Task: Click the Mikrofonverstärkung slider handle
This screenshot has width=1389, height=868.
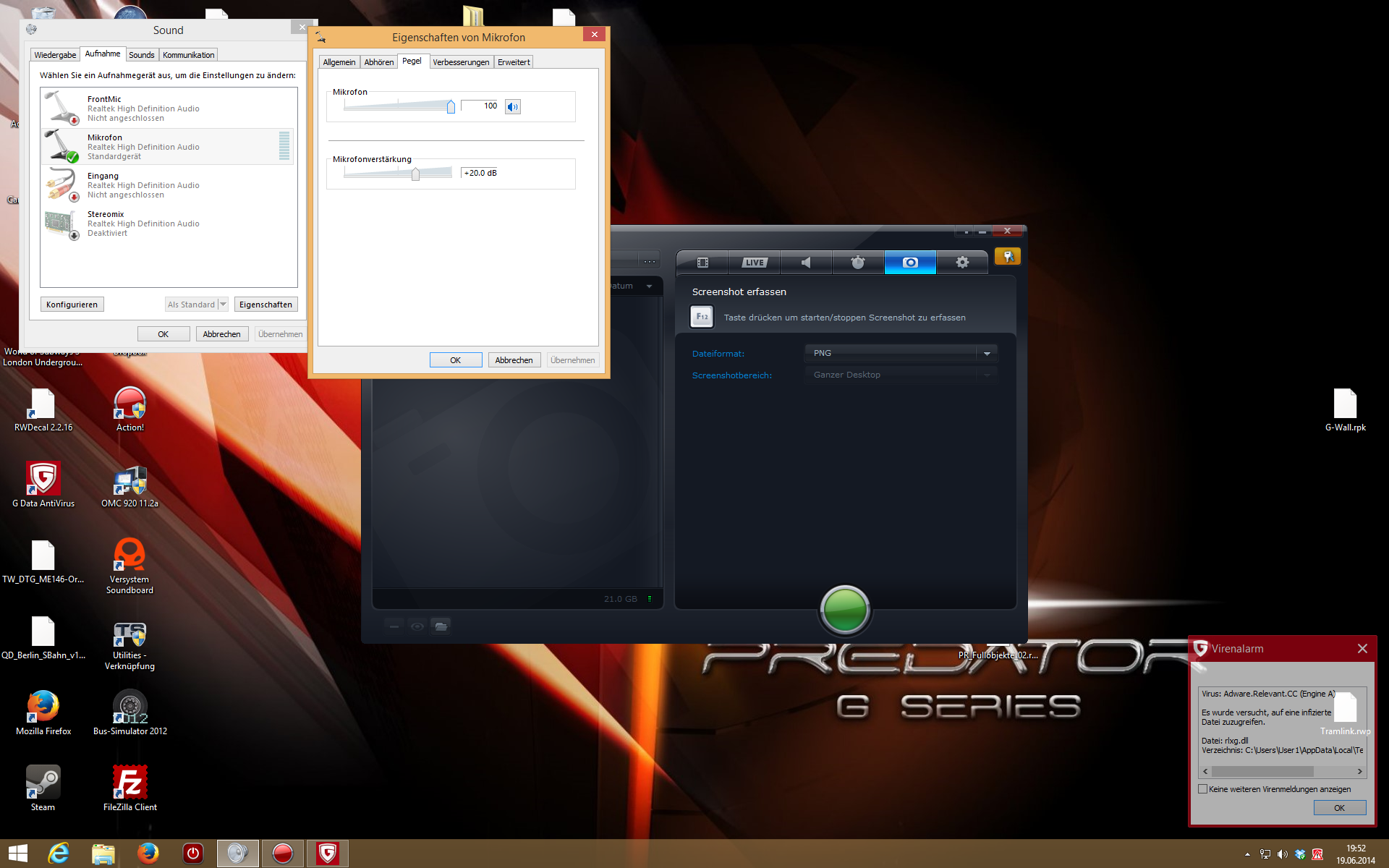Action: point(415,174)
